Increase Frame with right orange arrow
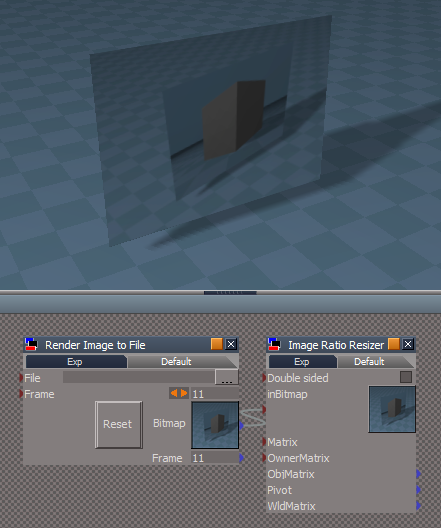 coord(184,393)
